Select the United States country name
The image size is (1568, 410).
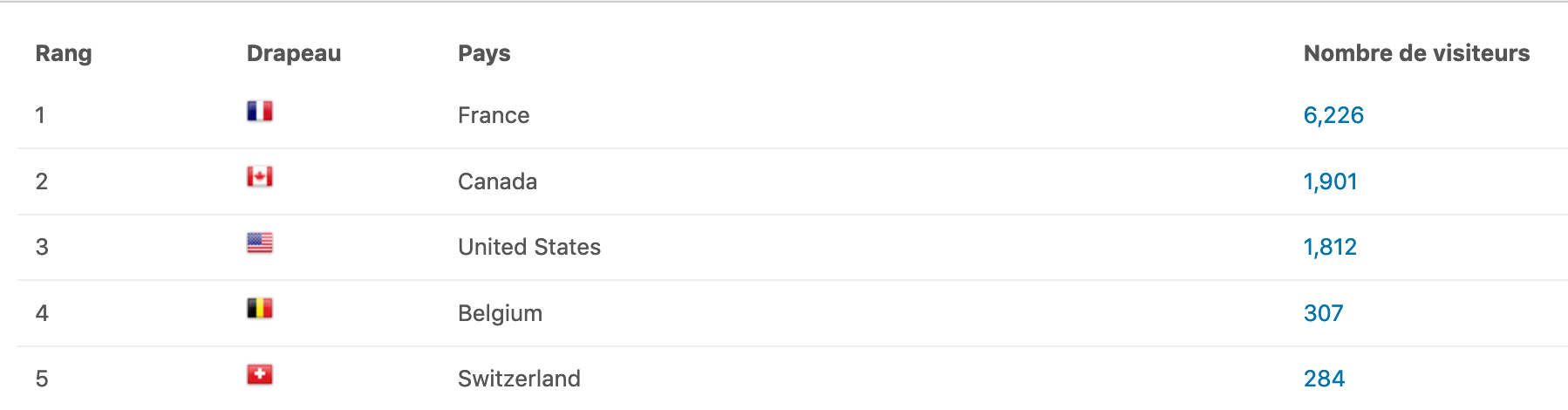(x=529, y=247)
